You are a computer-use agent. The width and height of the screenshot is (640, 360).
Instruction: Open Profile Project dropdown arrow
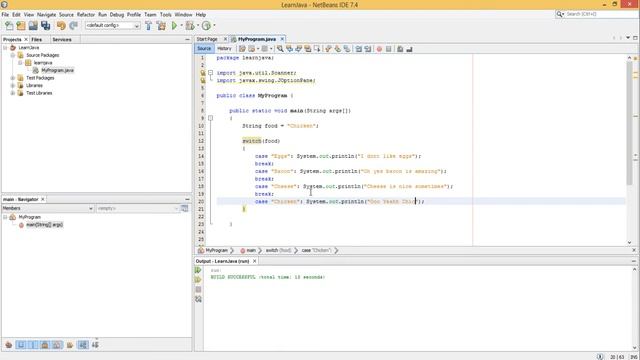point(214,26)
